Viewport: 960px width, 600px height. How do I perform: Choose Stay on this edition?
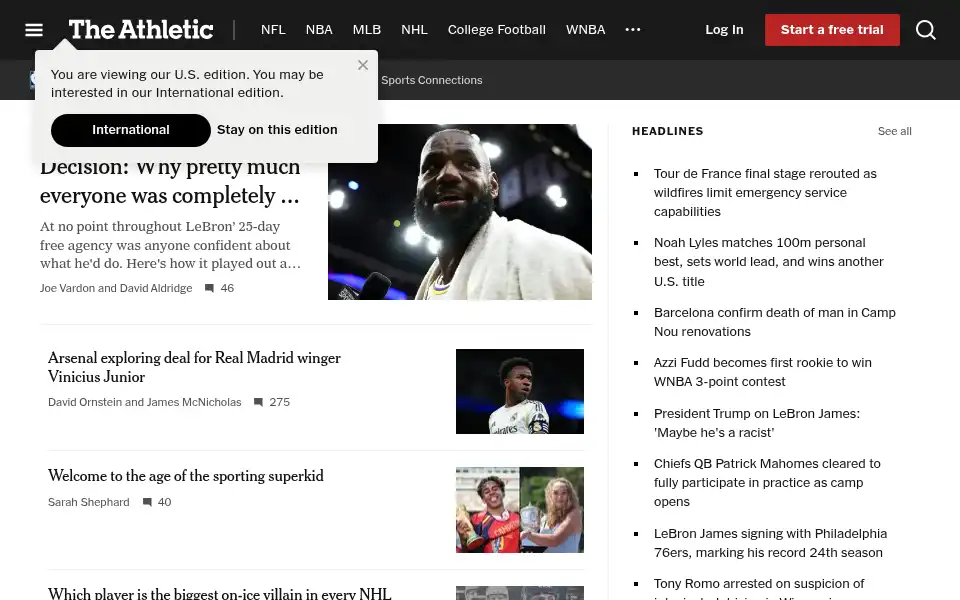click(277, 130)
